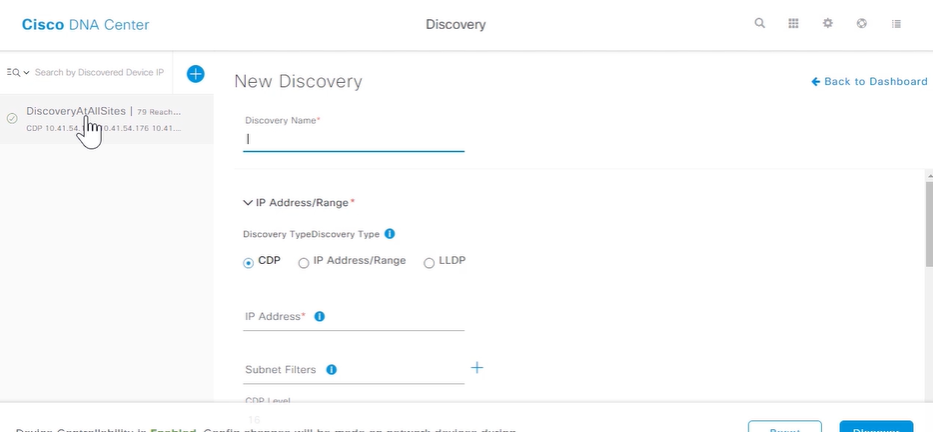Add a subnet filter with the plus icon
The height and width of the screenshot is (432, 933).
pos(477,368)
